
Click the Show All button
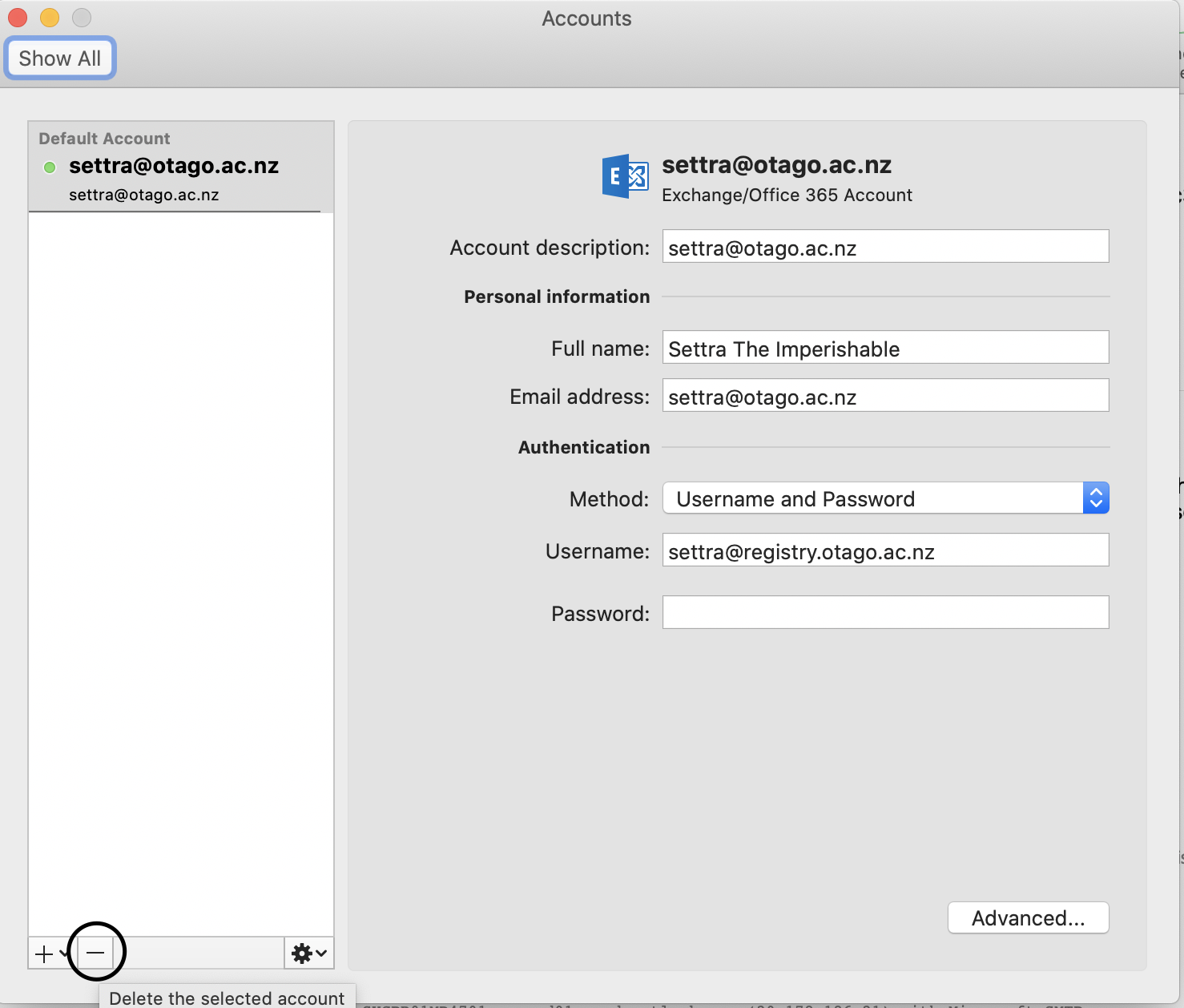[60, 58]
